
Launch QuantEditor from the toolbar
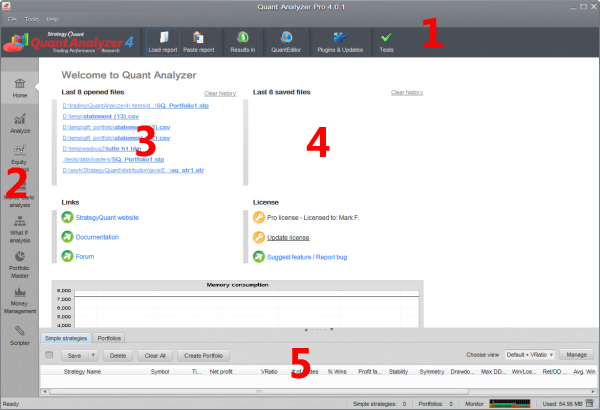coord(286,42)
